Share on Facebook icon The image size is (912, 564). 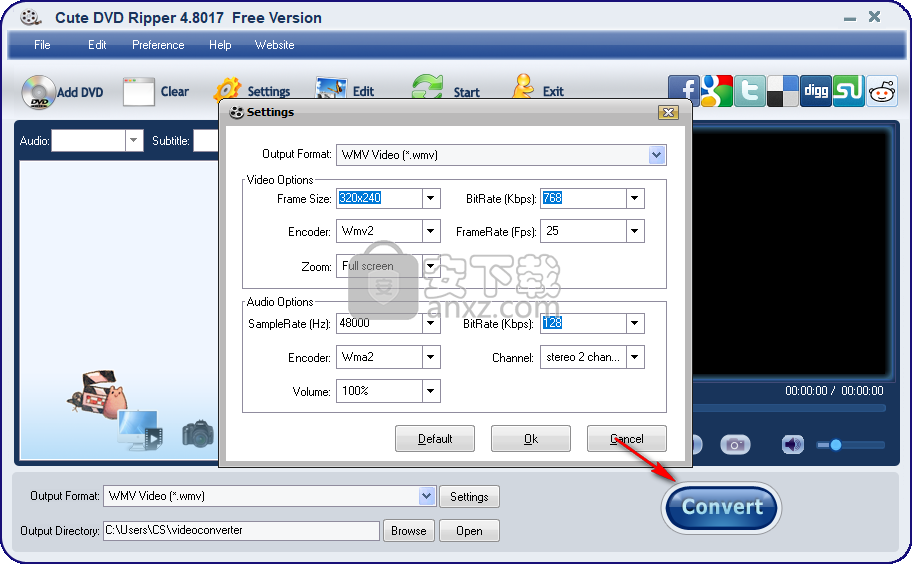point(683,91)
